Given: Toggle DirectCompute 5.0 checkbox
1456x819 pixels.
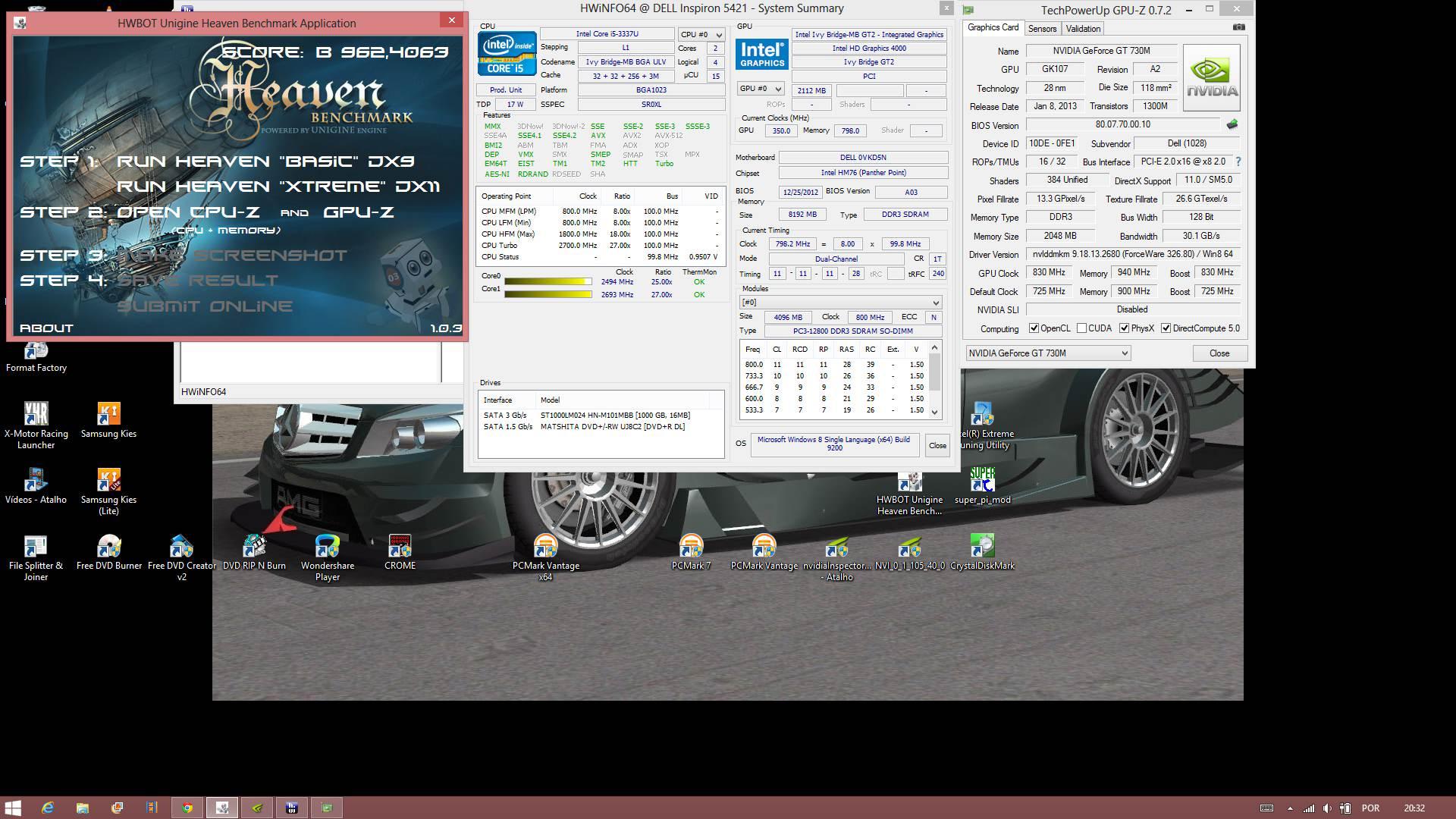Looking at the screenshot, I should click(1166, 328).
